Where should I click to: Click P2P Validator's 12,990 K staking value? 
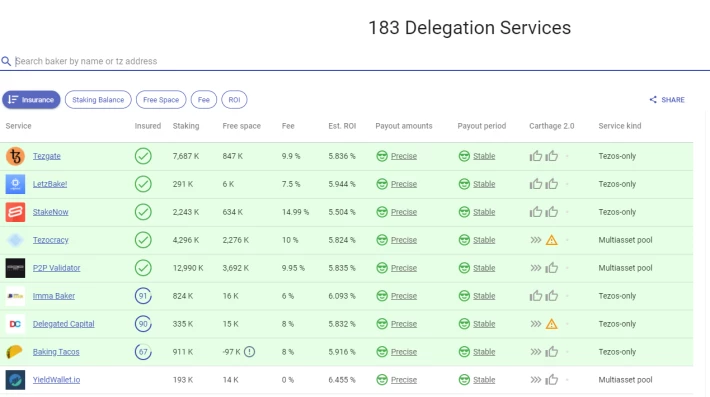[x=188, y=268]
